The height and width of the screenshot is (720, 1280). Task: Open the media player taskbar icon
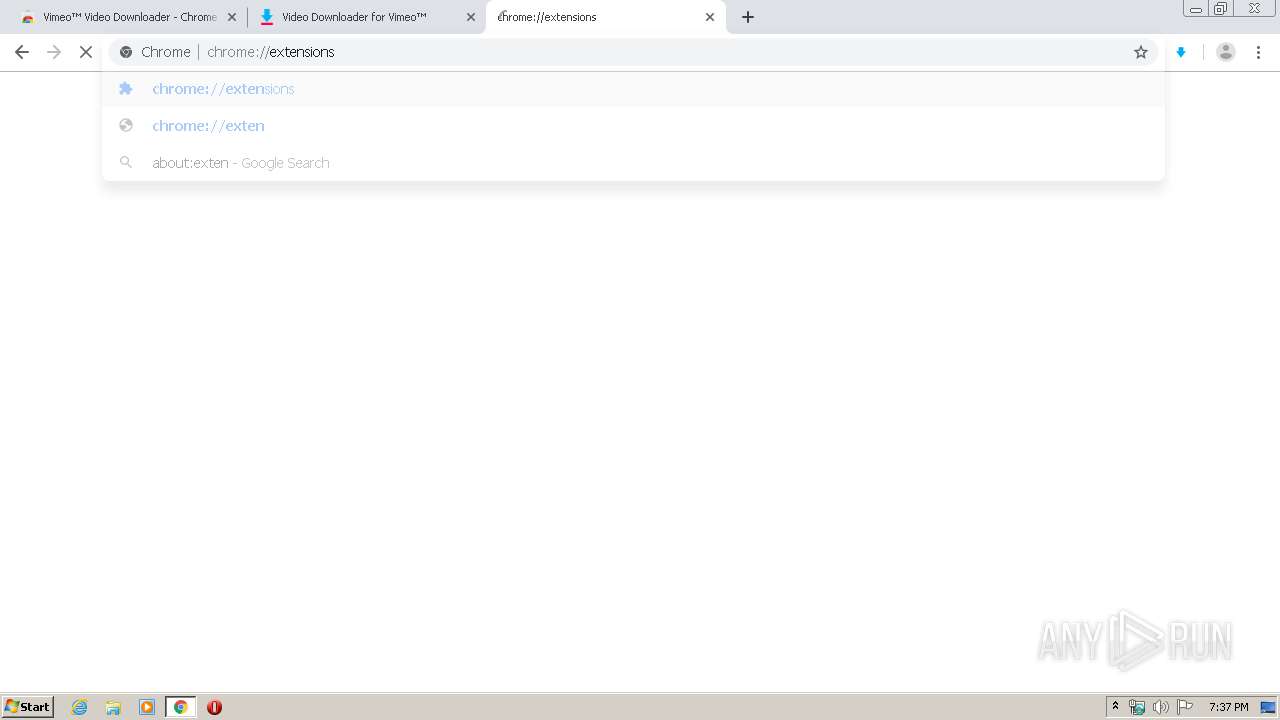(x=147, y=707)
